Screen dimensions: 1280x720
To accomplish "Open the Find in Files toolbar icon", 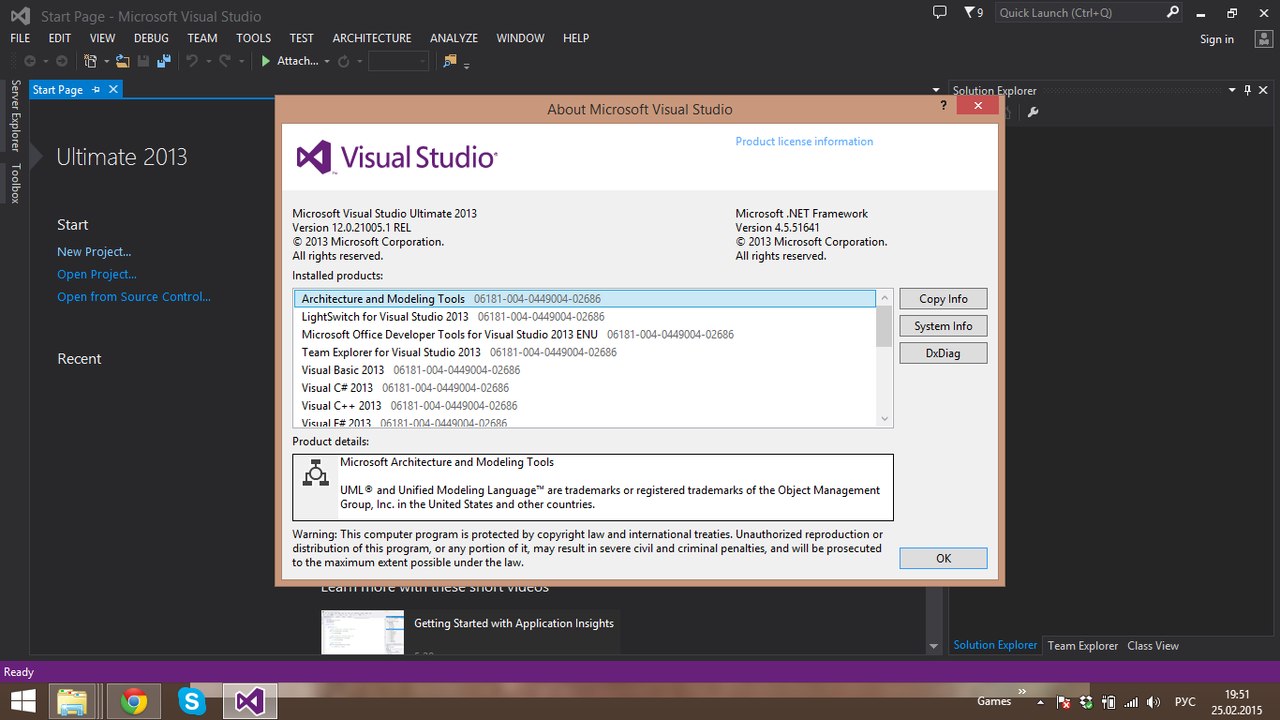I will coord(450,61).
